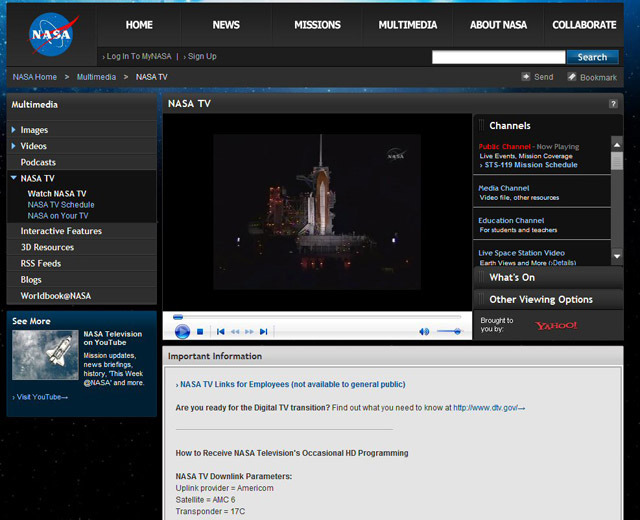Focus the site search text field

click(498, 57)
